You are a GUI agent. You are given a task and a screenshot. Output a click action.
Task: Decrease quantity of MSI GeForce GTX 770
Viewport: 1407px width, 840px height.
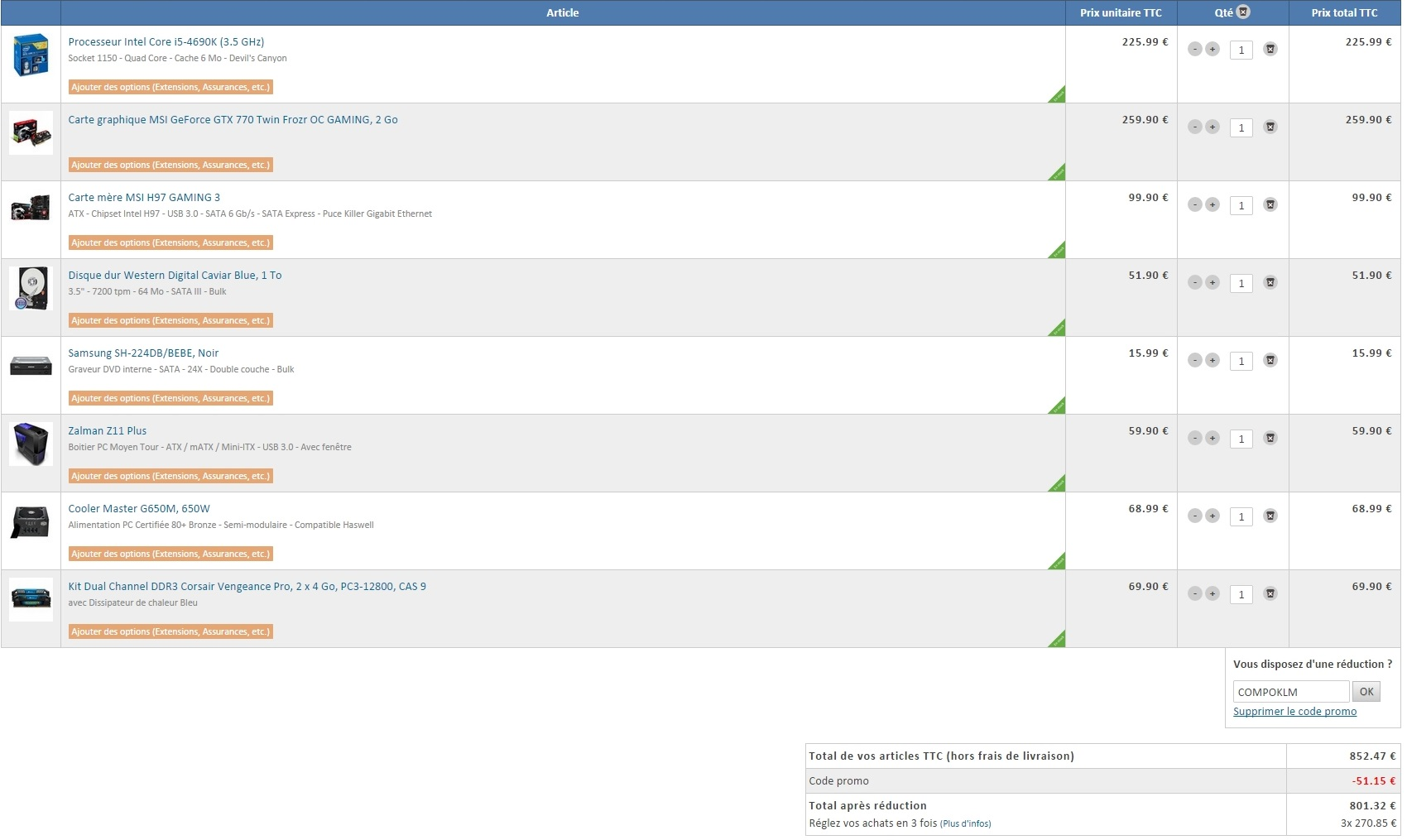click(x=1194, y=127)
